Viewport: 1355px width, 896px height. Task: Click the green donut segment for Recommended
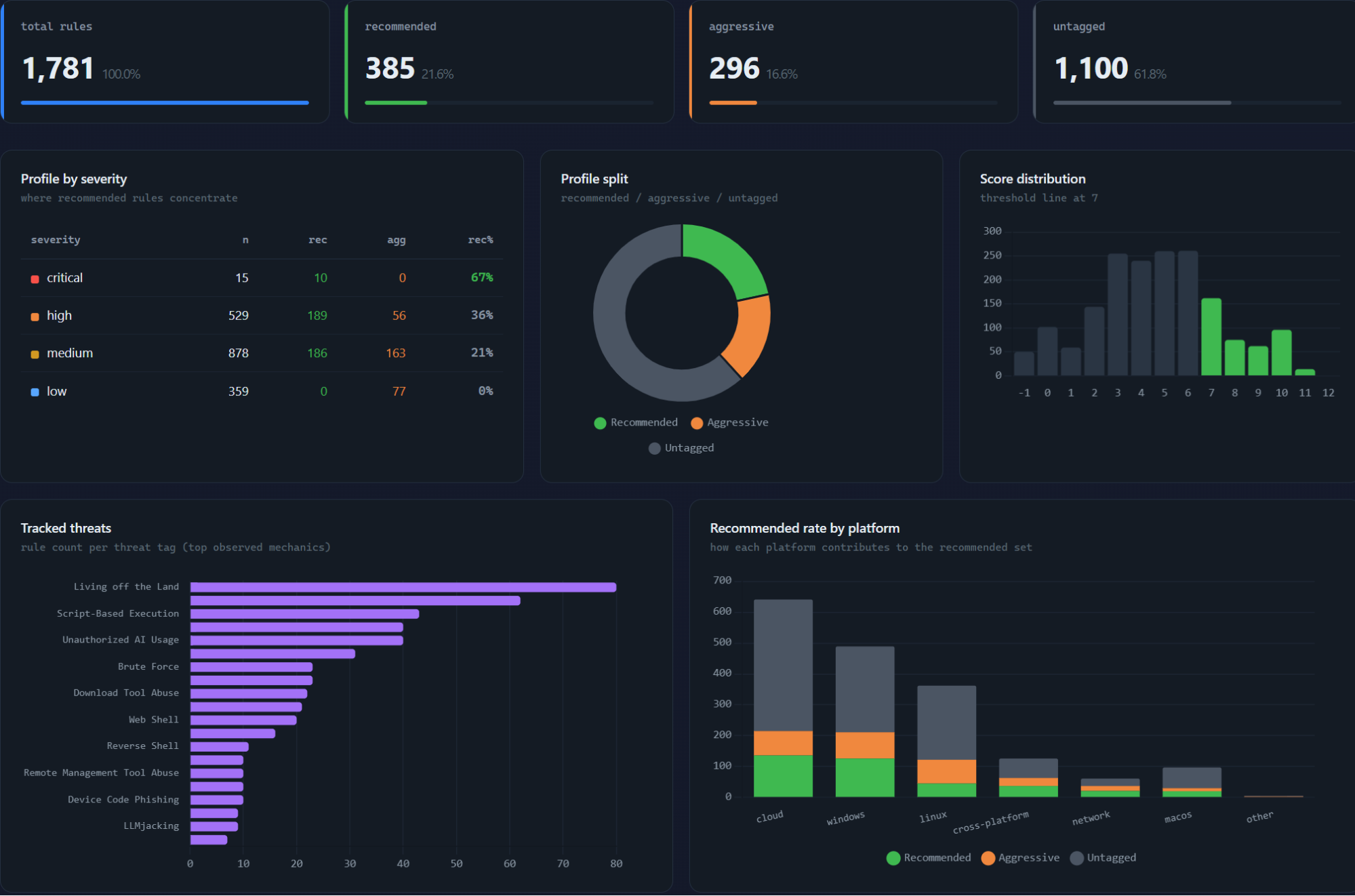point(728,256)
